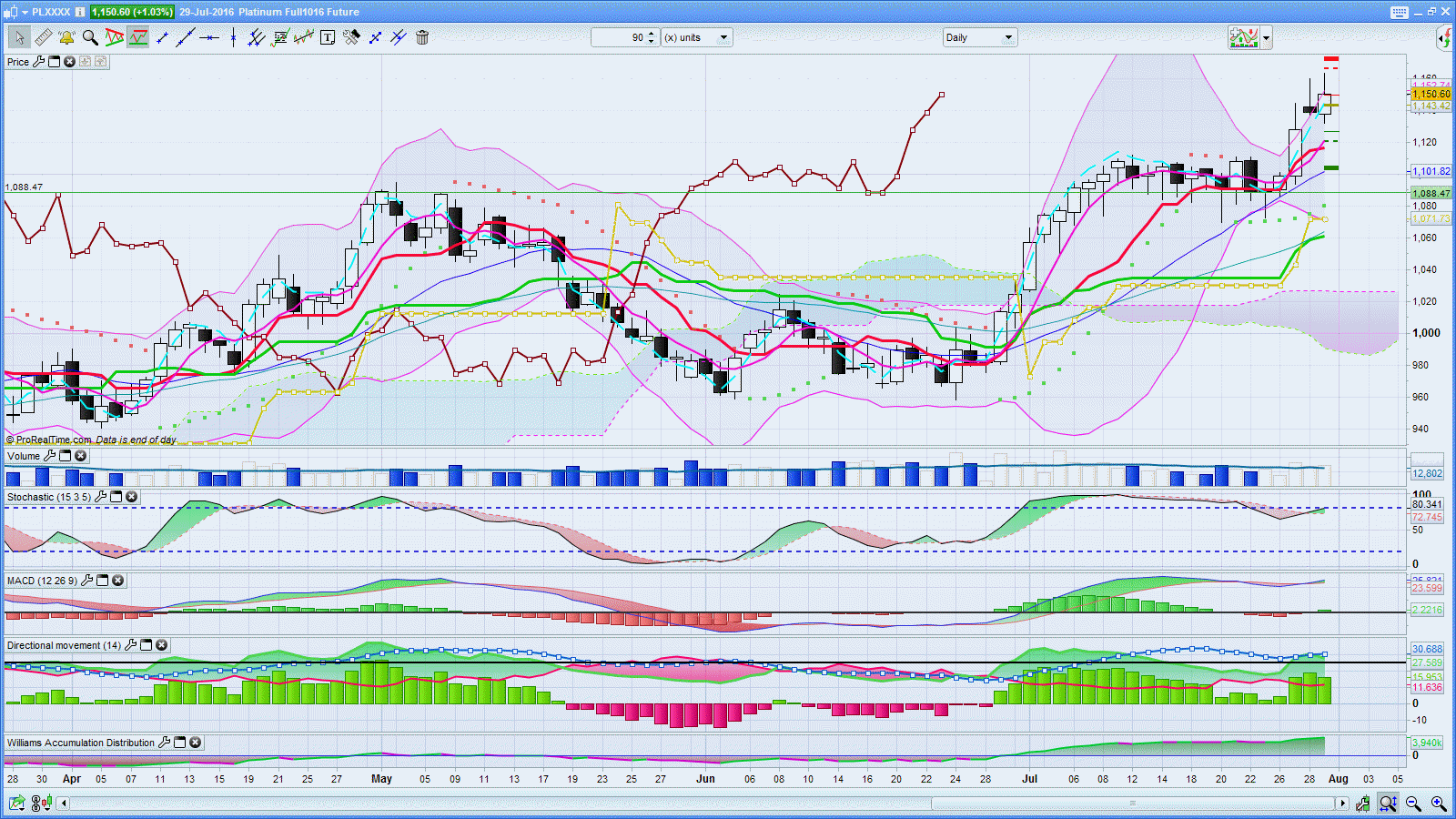Increase the units count with up arrow
1456x819 pixels.
click(x=652, y=34)
